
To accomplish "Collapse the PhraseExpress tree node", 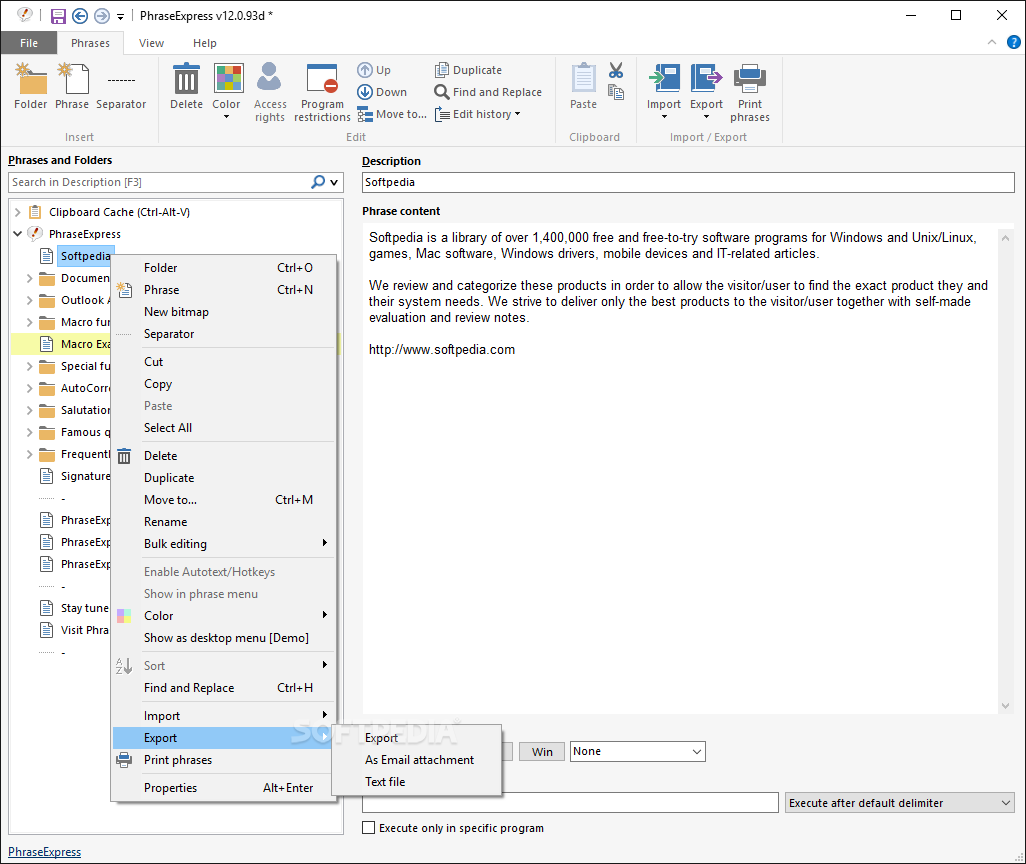I will 18,234.
